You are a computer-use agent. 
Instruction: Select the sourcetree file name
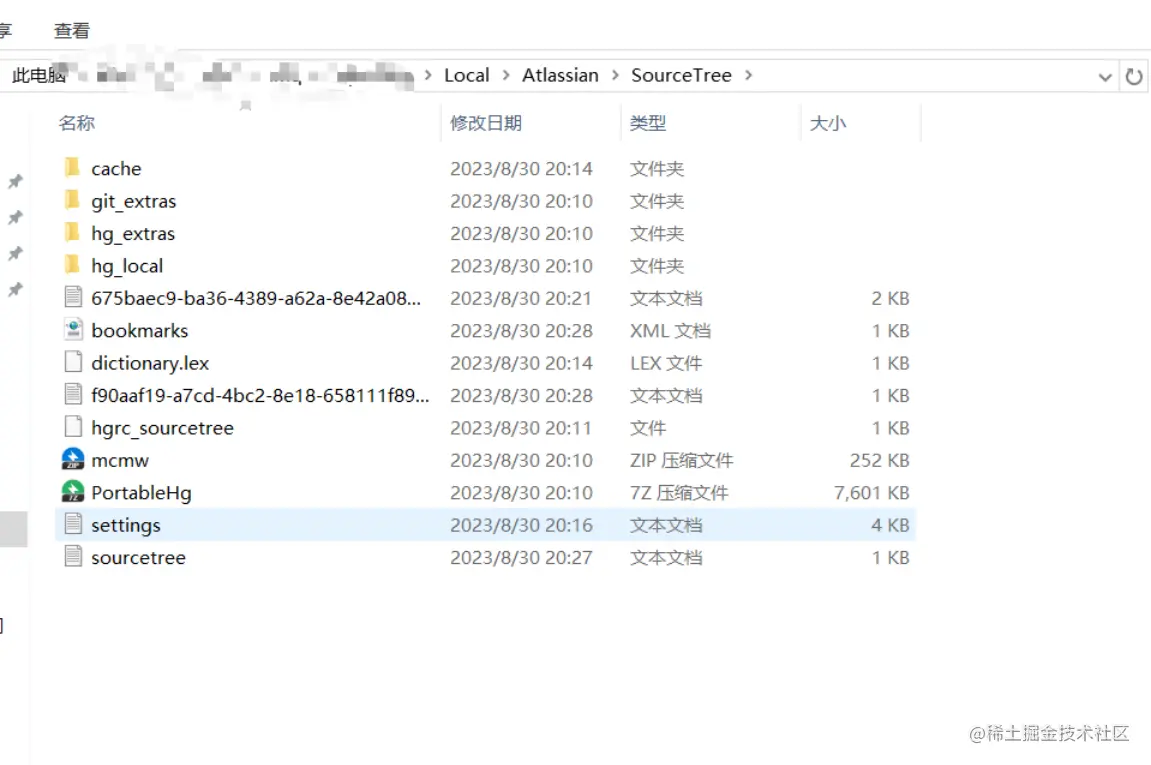(138, 557)
